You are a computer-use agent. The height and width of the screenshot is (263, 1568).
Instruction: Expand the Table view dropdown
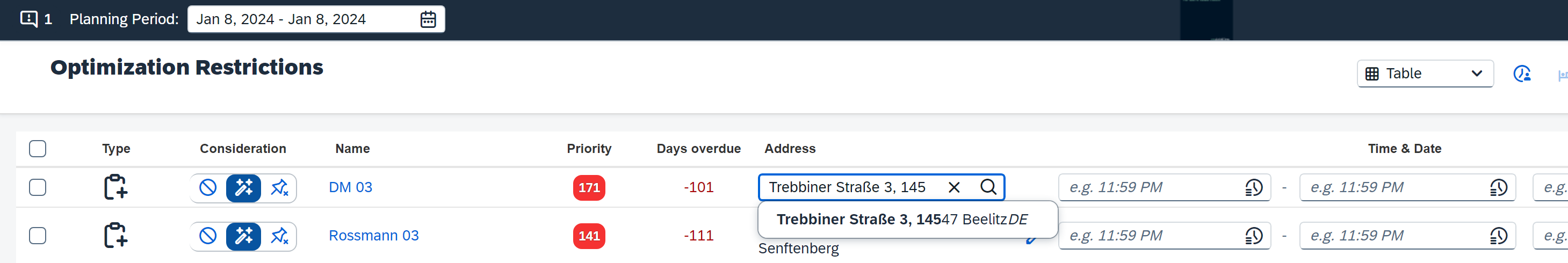pos(1425,74)
